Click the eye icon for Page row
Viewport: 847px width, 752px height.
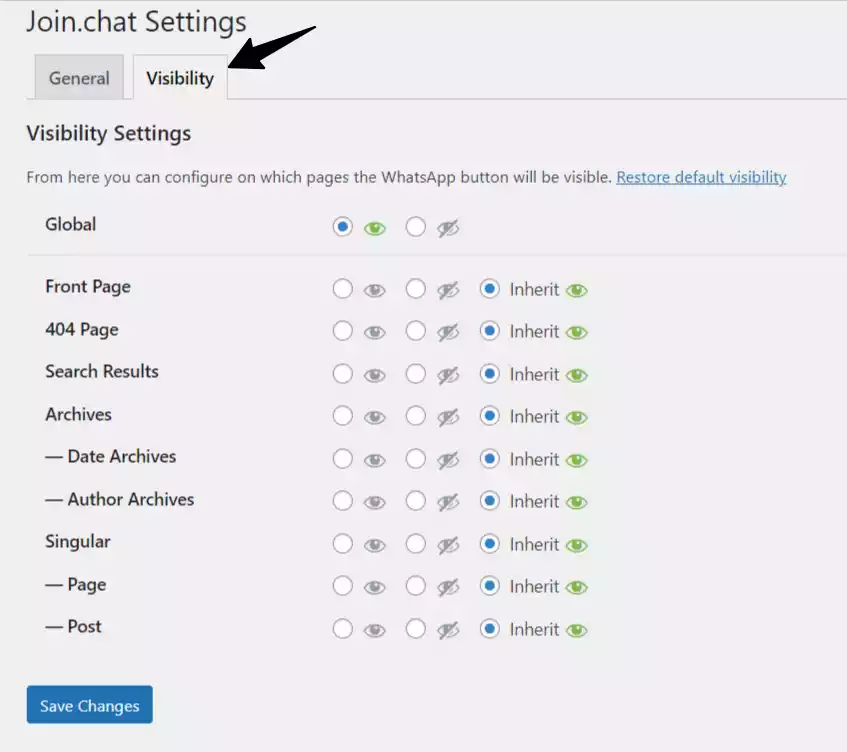375,588
